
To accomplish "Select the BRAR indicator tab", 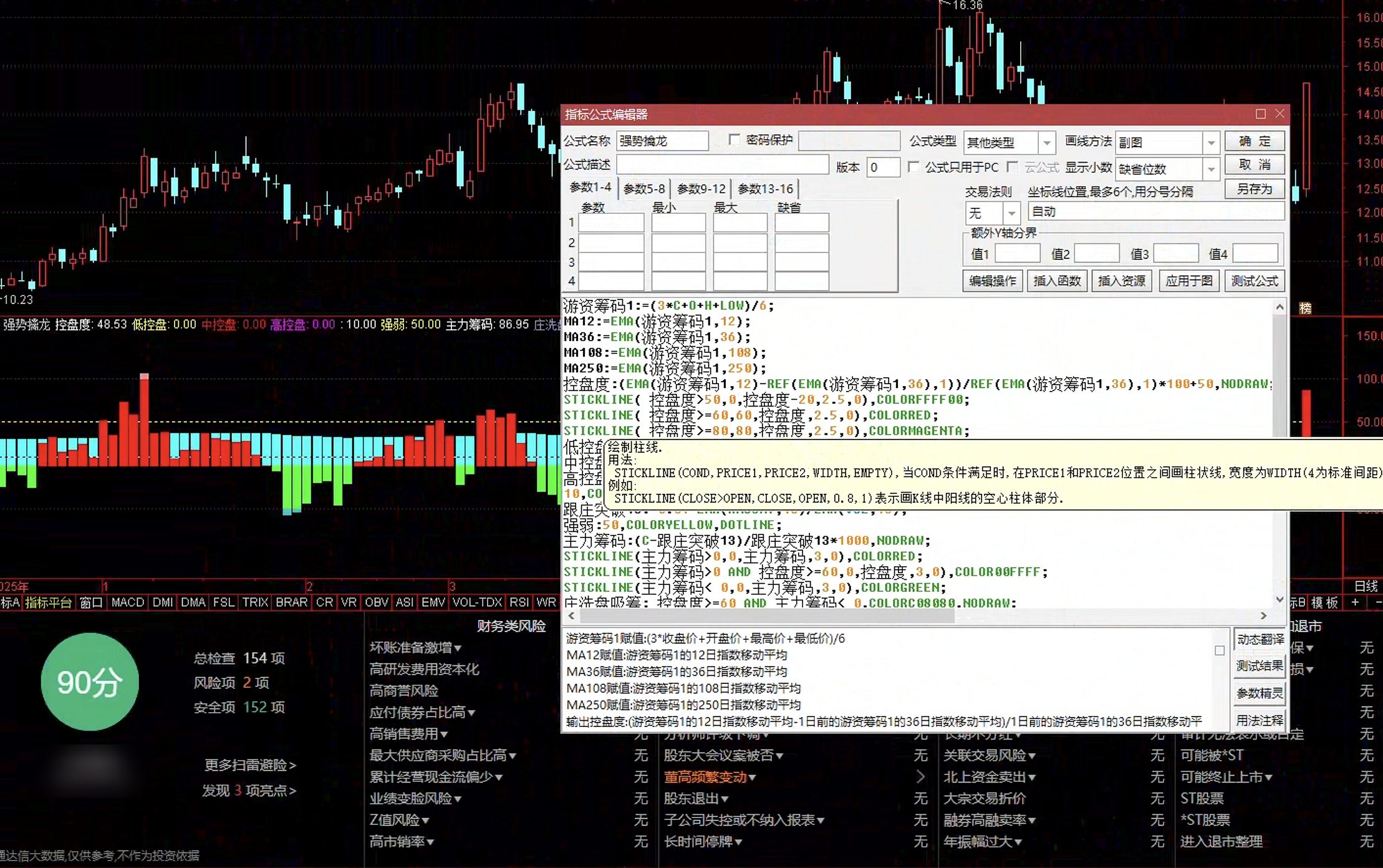I will (x=292, y=602).
